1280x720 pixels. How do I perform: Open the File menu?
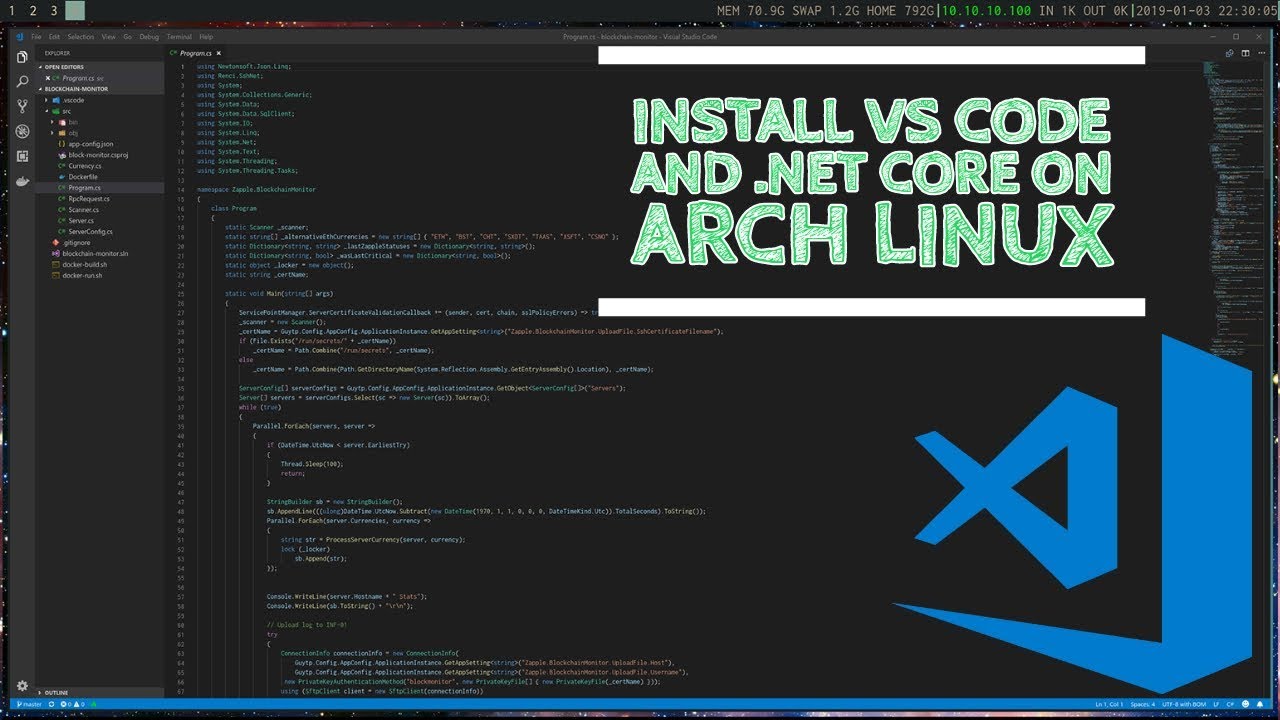pyautogui.click(x=36, y=37)
